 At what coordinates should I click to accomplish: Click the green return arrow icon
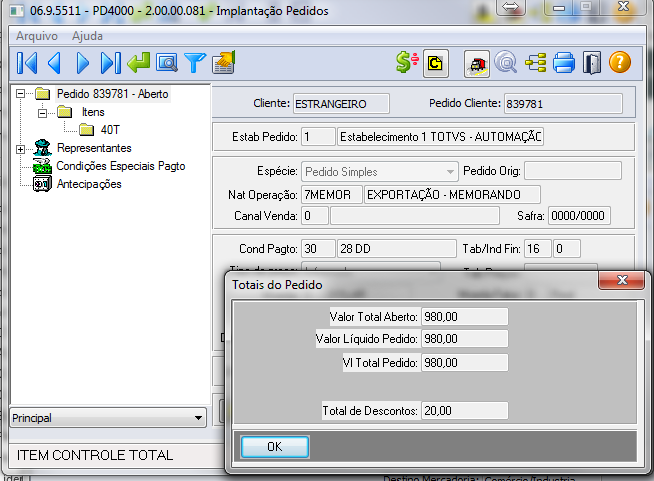138,62
